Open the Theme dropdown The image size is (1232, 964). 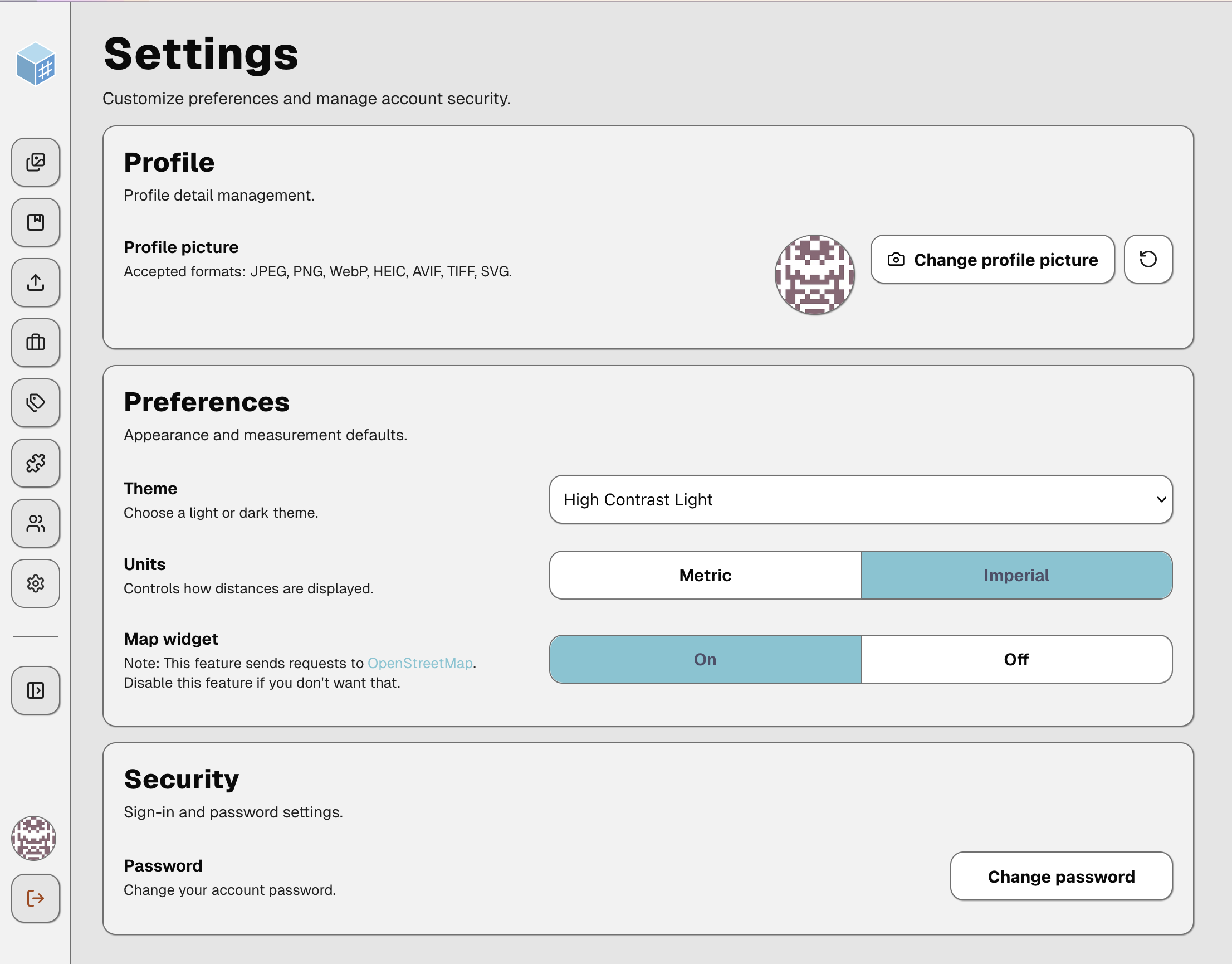click(861, 499)
